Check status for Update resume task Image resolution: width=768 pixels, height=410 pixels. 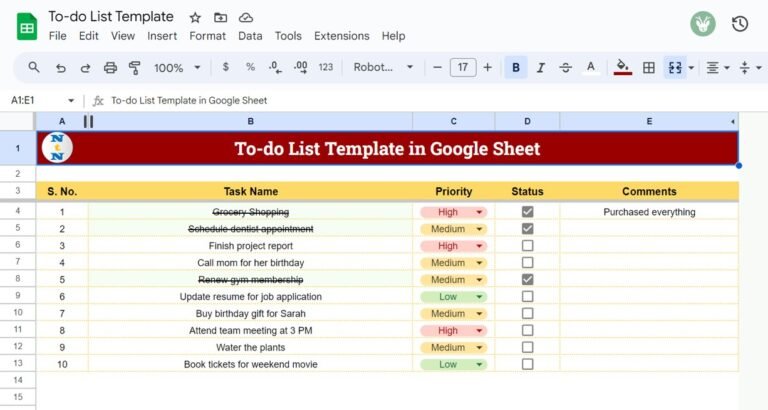(x=527, y=296)
